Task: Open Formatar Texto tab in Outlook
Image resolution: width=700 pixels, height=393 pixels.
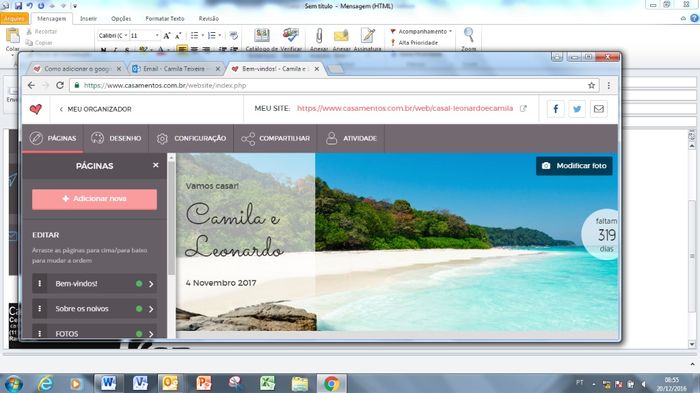Action: [165, 19]
